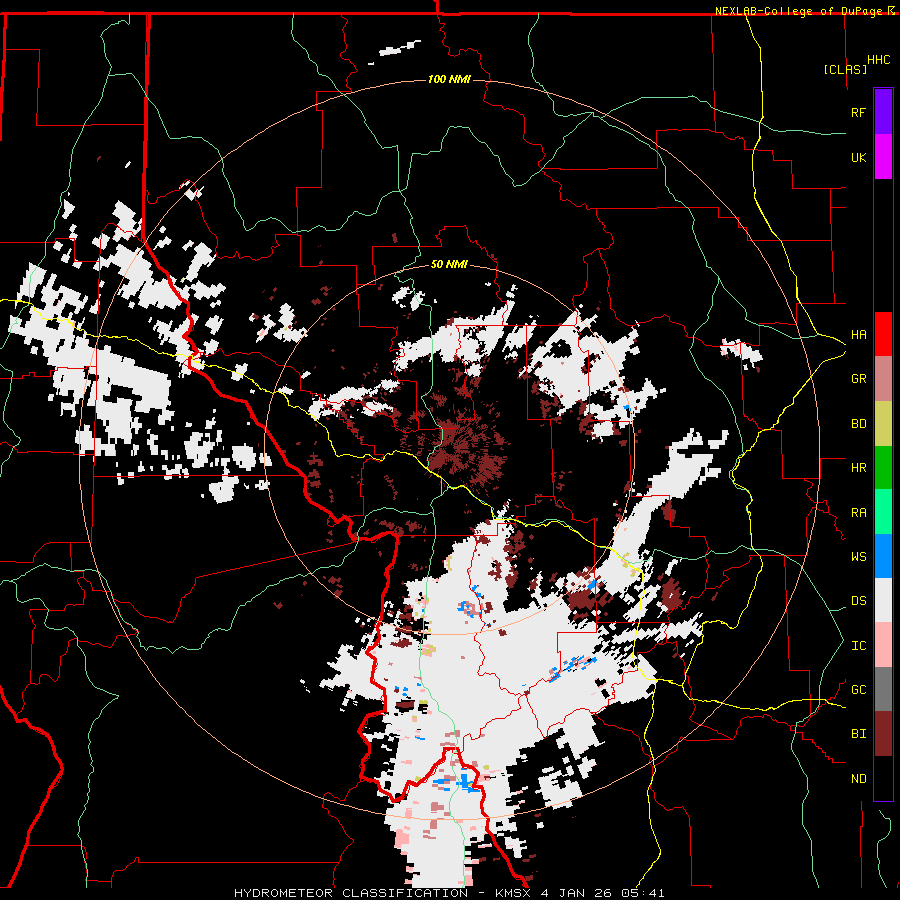Click the 50 NMI range ring label
The image size is (900, 900).
coord(449,264)
